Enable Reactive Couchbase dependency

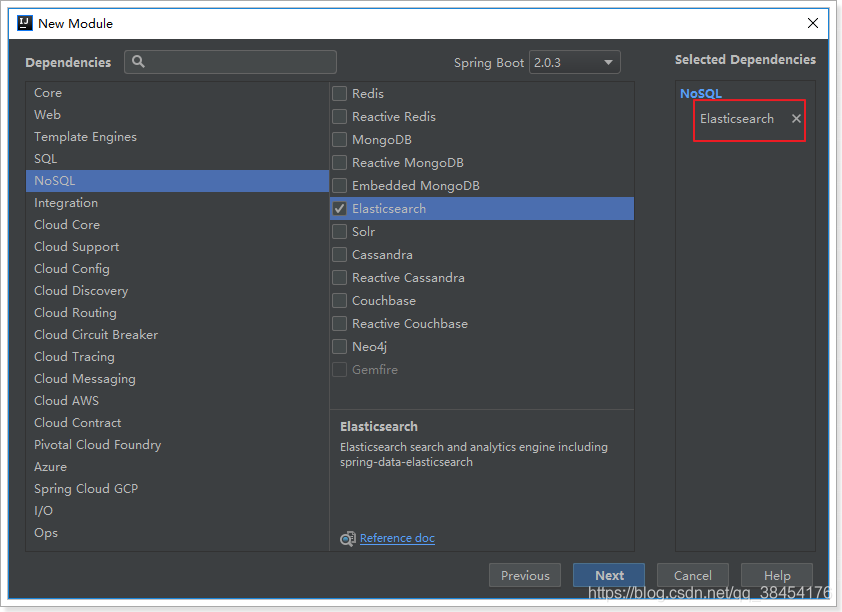click(x=339, y=324)
